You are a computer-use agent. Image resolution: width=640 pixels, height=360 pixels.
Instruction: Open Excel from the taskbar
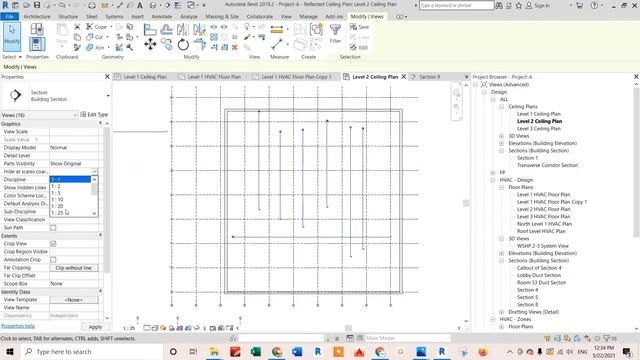256,351
